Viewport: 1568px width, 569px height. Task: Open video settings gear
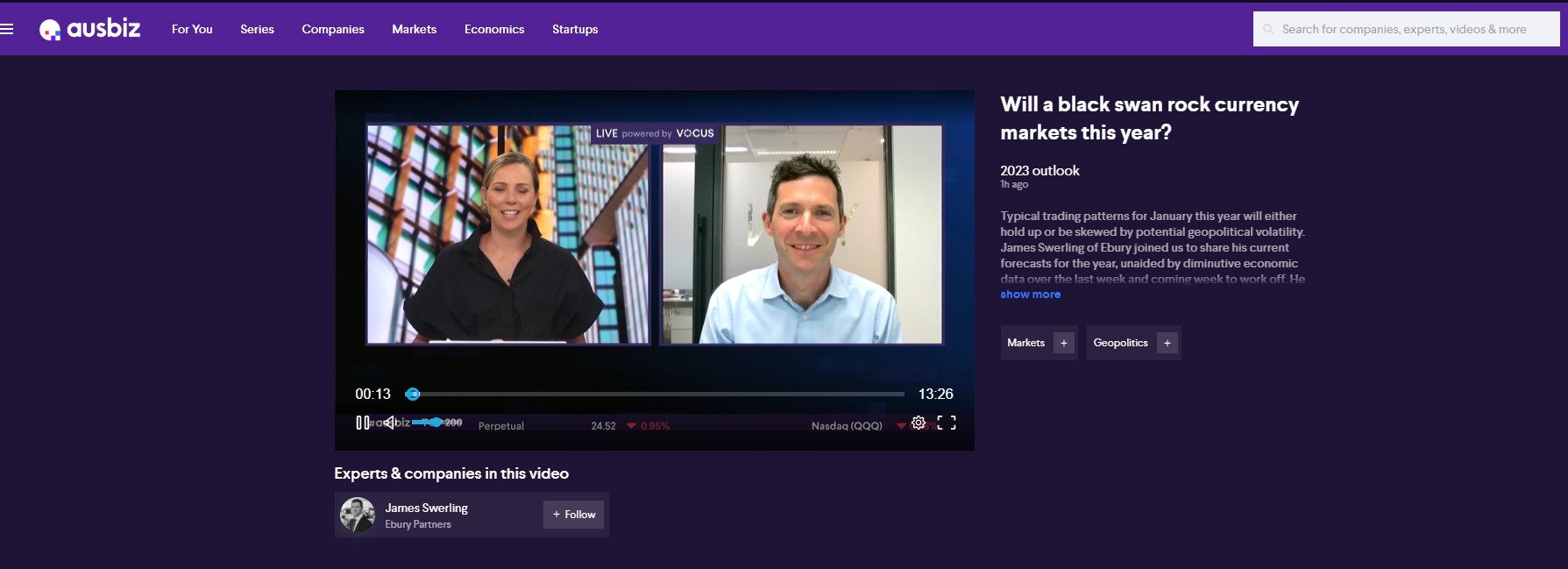coord(919,423)
